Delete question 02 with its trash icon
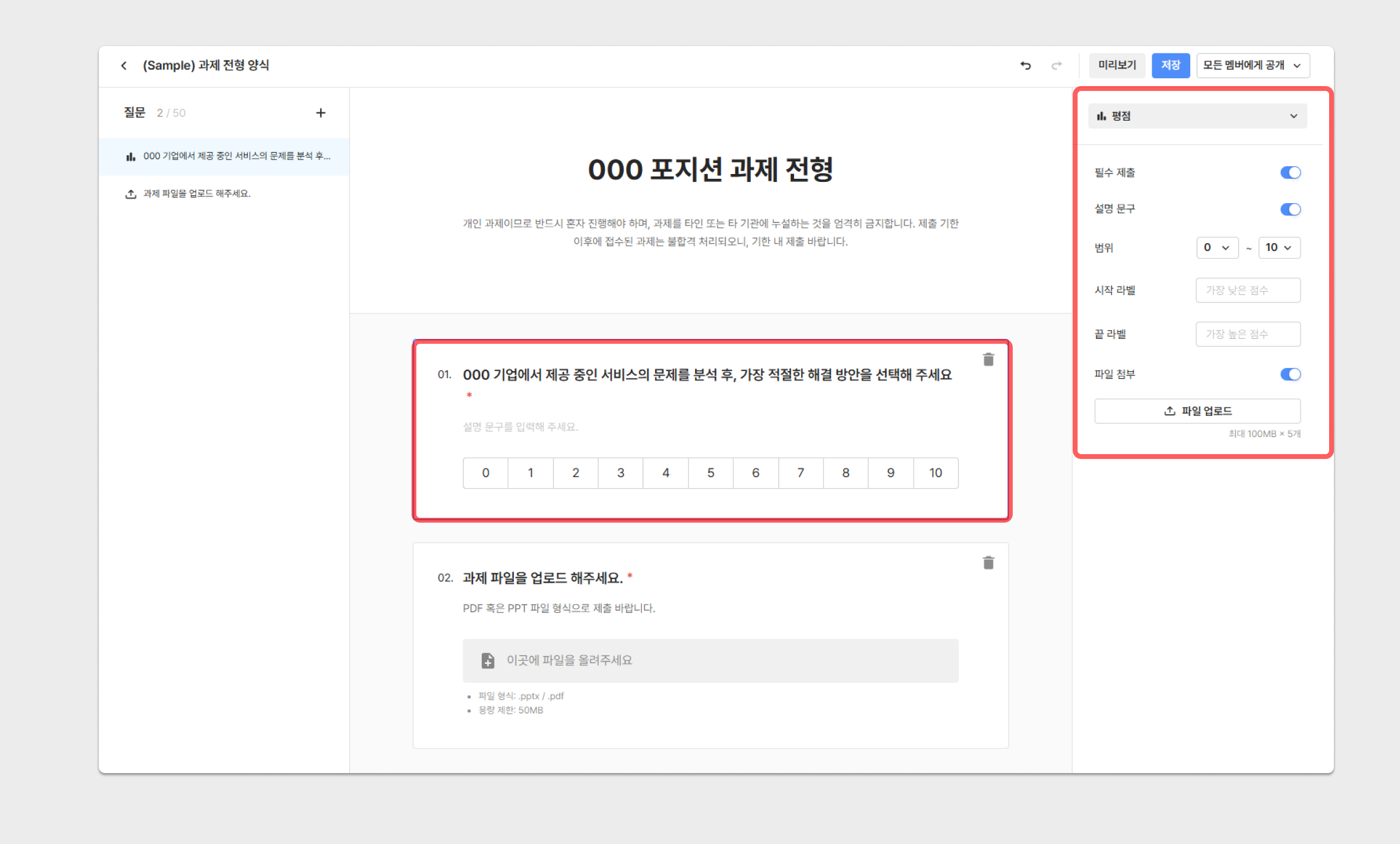Image resolution: width=1400 pixels, height=844 pixels. (x=988, y=563)
